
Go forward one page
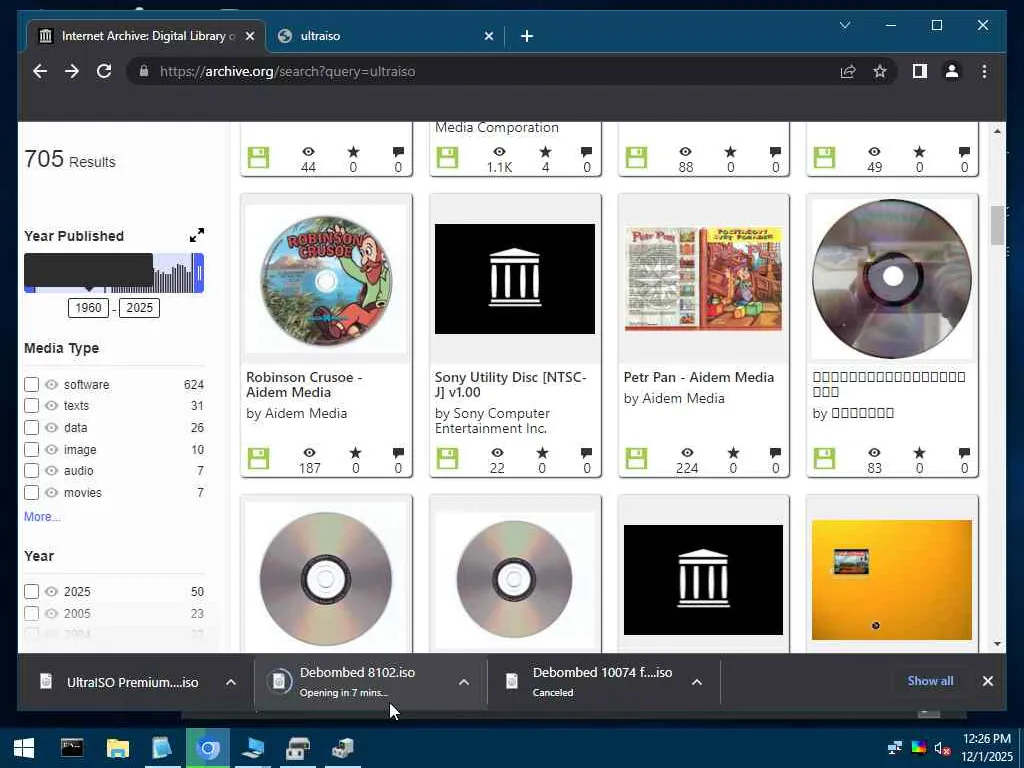[72, 71]
